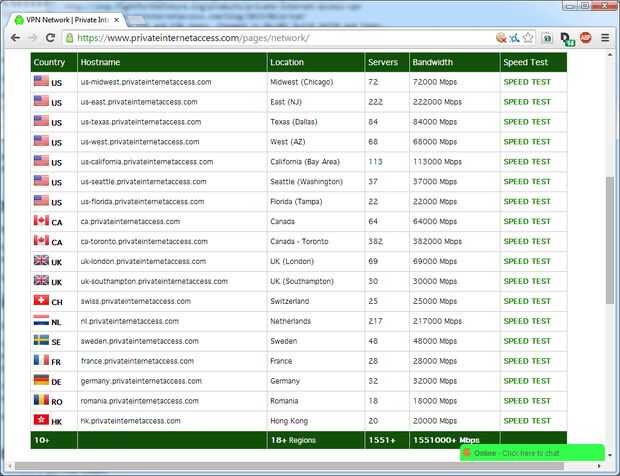Run SPEED TEST for UK (Southampton)
The width and height of the screenshot is (620, 476).
527,281
